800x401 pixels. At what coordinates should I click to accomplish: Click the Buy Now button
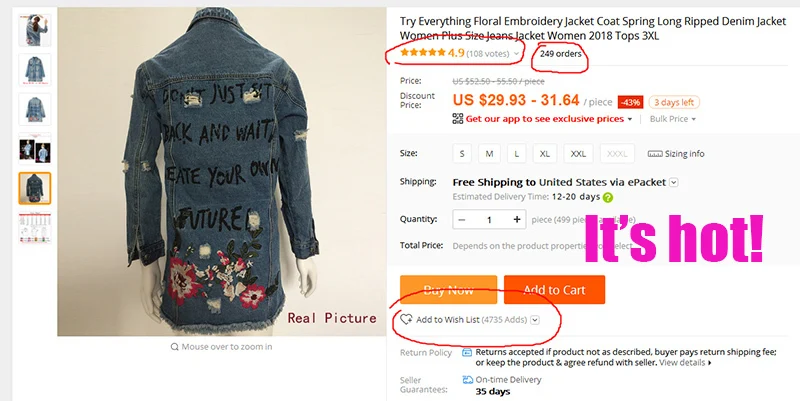(x=448, y=290)
